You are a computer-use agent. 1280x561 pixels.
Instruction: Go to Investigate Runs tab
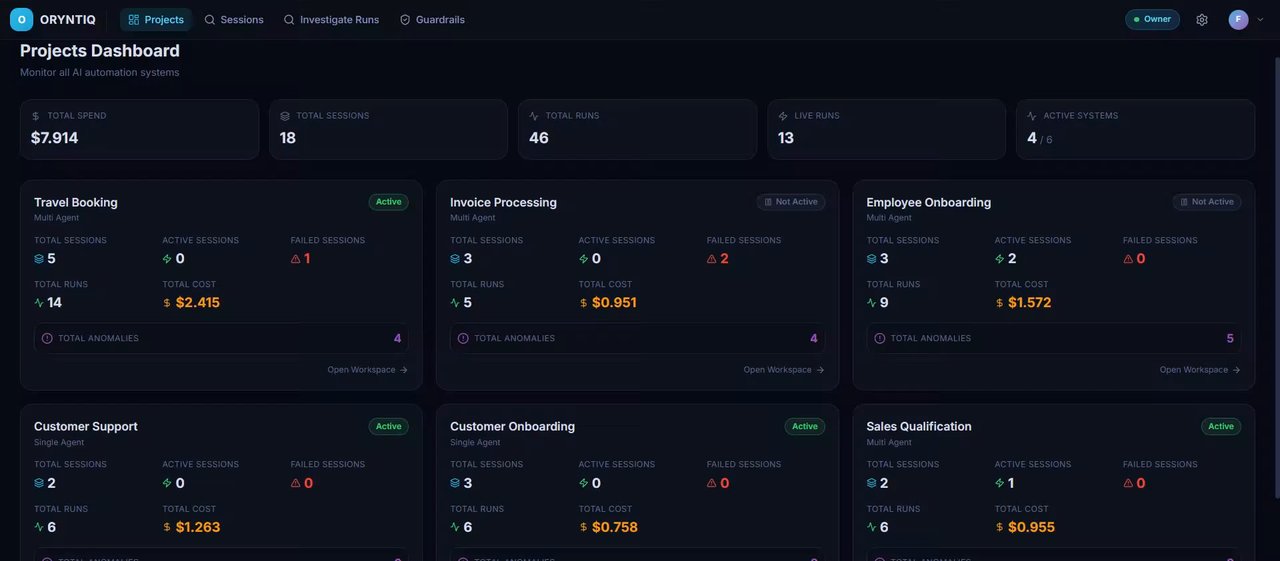click(331, 19)
